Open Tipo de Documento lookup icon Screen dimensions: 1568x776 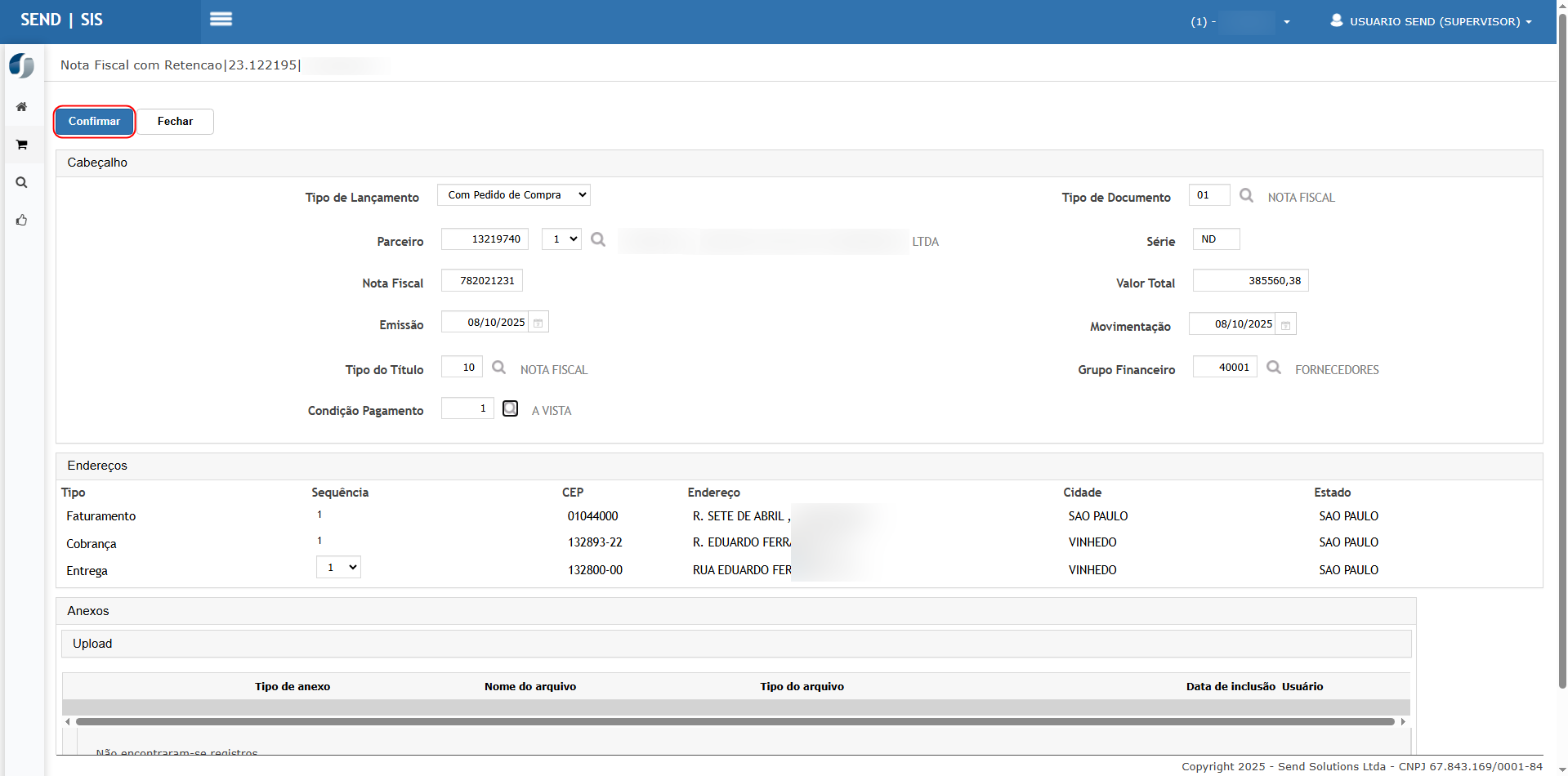coord(1246,195)
